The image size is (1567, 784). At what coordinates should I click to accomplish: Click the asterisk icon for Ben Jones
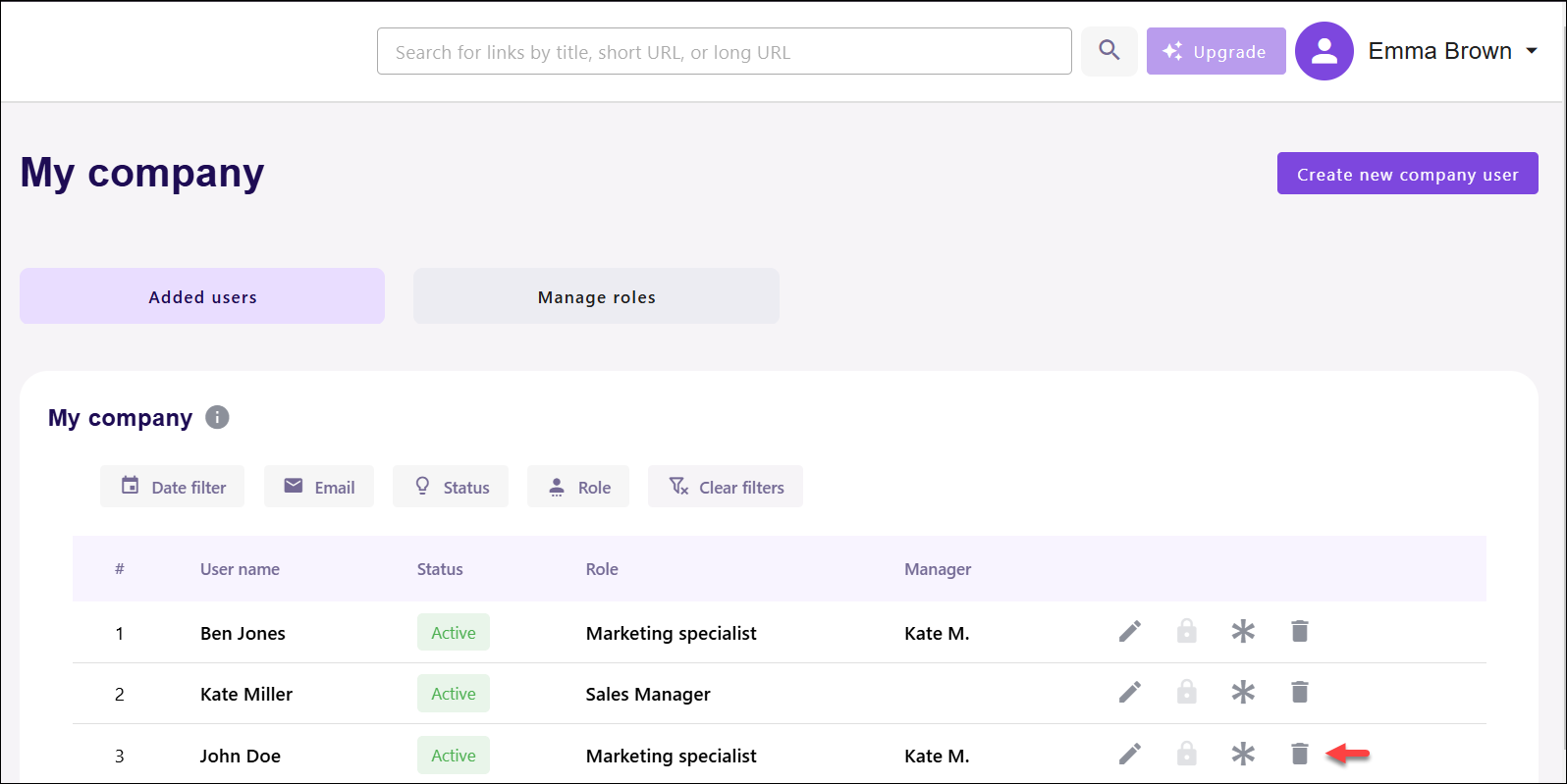pos(1243,631)
